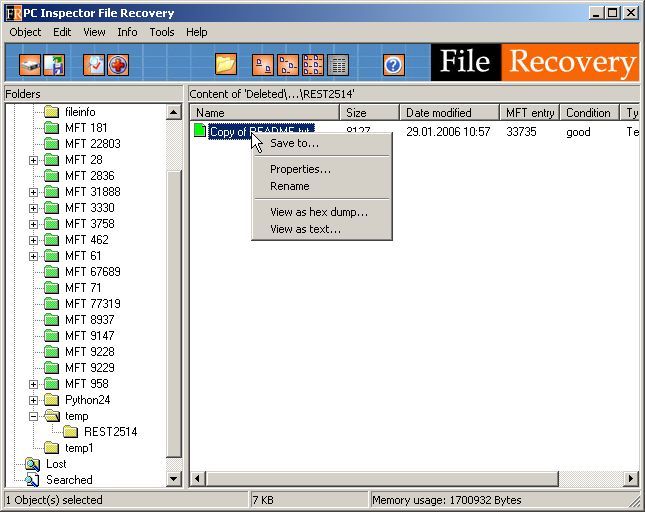645x512 pixels.
Task: Click the date 29.01.2006 10:57 cell
Action: (448, 132)
